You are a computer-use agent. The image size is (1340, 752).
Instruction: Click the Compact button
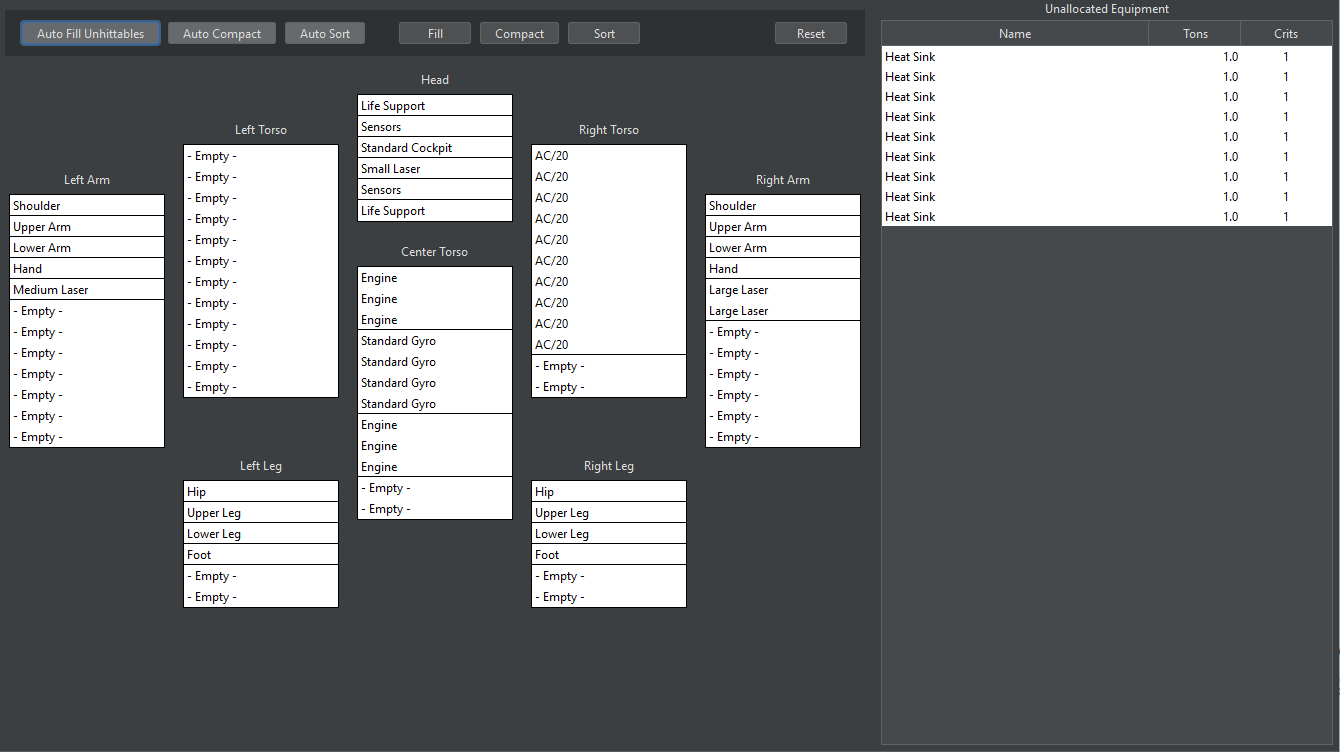coord(520,33)
